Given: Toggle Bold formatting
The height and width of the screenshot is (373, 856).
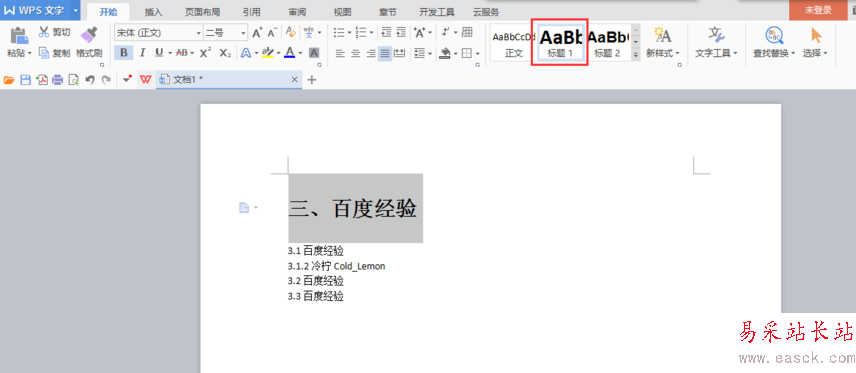Looking at the screenshot, I should click(124, 52).
